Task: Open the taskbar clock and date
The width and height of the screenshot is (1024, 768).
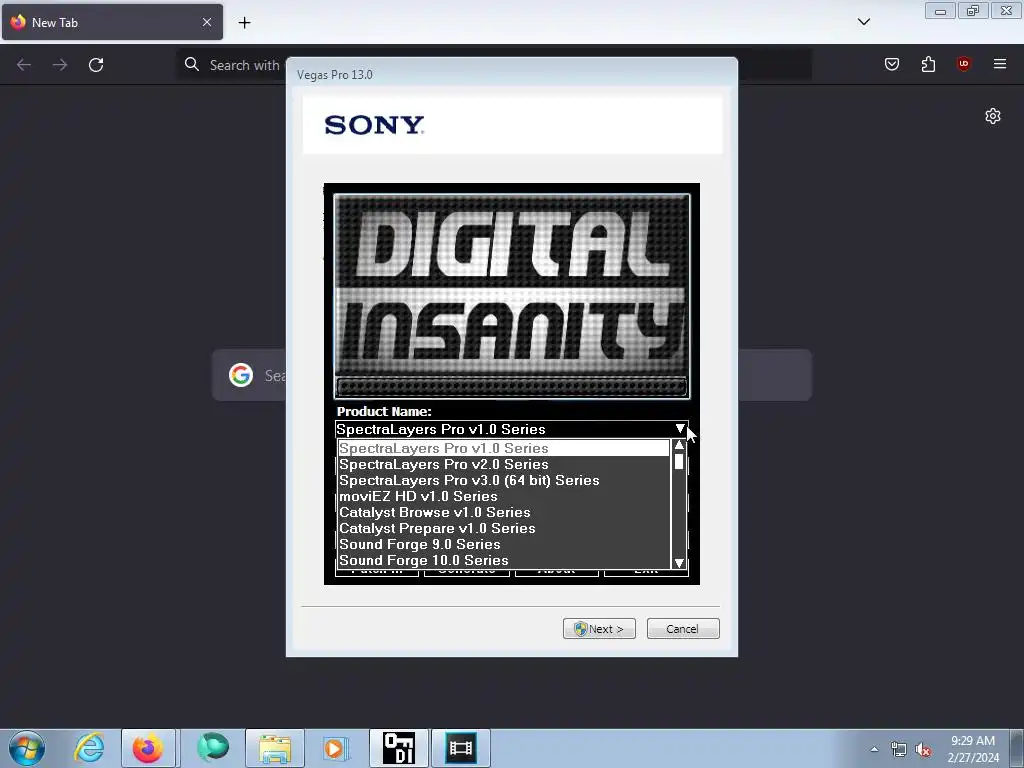Action: point(973,749)
